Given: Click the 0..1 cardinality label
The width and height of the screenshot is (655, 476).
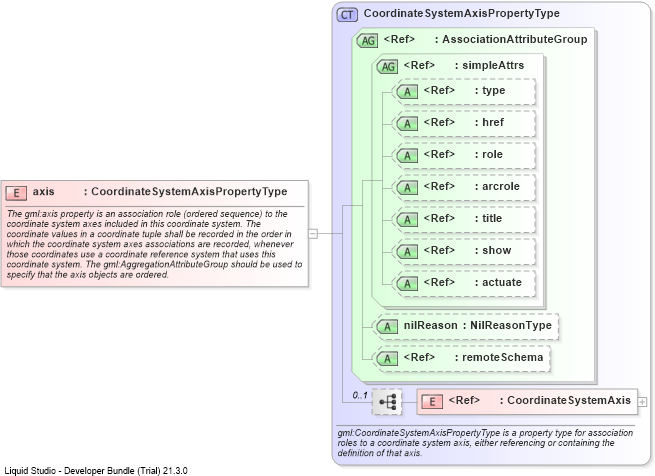Looking at the screenshot, I should click(360, 395).
